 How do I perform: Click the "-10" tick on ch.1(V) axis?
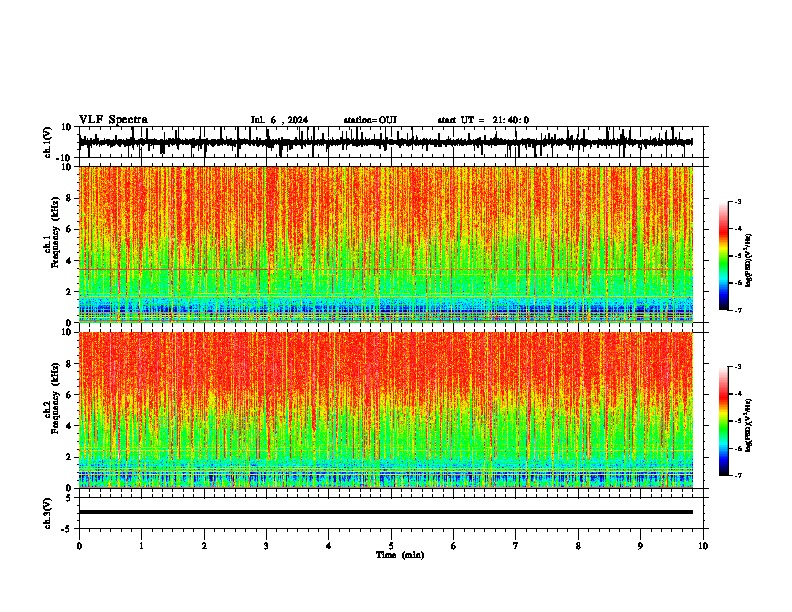coord(65,158)
